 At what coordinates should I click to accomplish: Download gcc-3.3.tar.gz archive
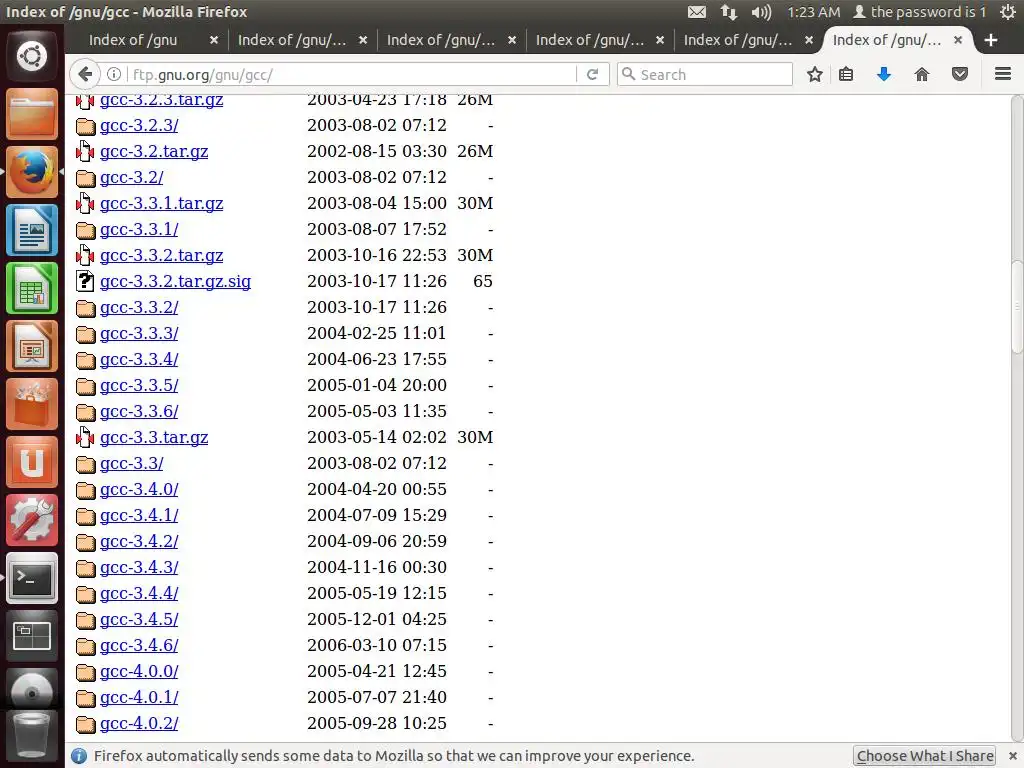tap(154, 437)
